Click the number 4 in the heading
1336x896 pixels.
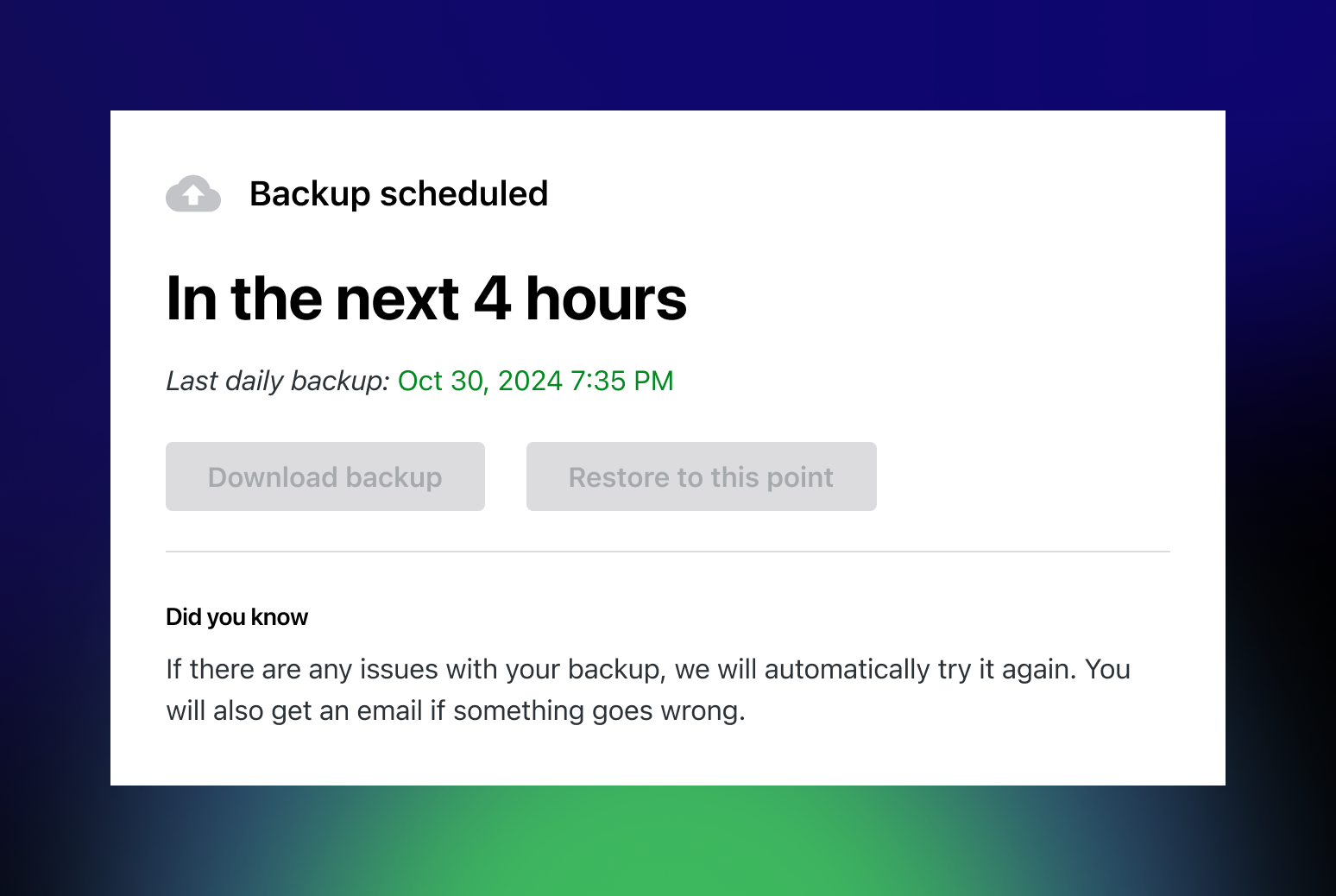tap(492, 299)
